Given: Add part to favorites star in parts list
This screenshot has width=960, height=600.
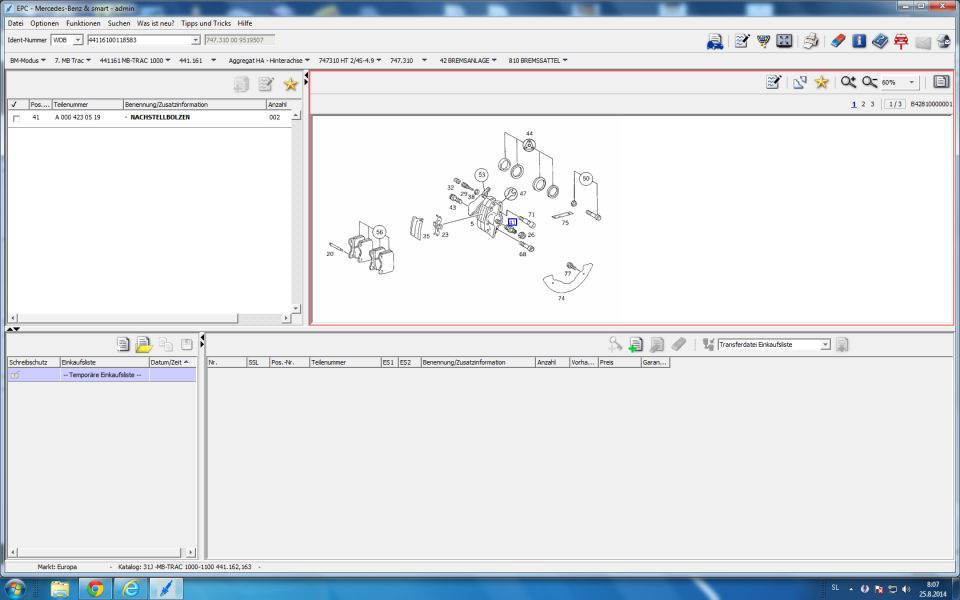Looking at the screenshot, I should [290, 84].
